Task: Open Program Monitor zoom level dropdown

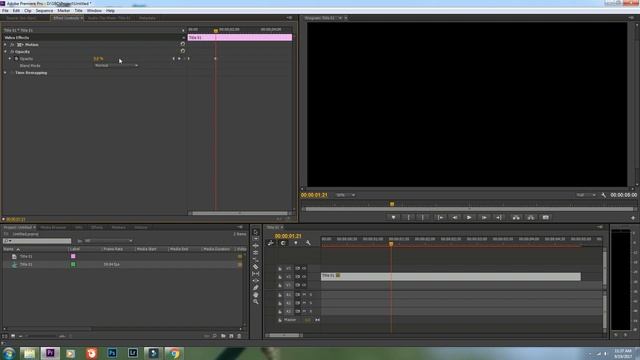Action: (345, 195)
